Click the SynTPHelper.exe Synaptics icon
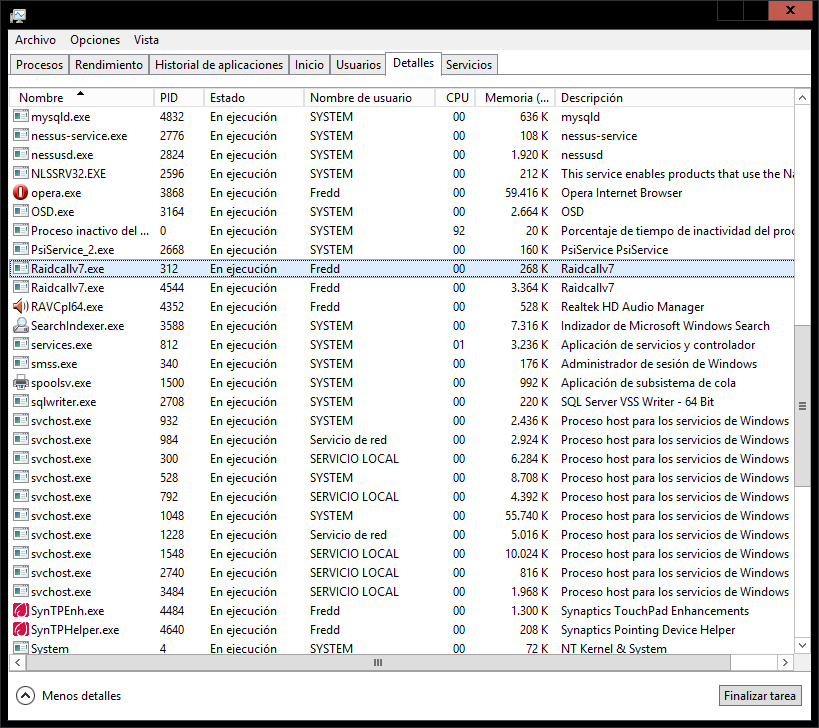 pyautogui.click(x=20, y=629)
